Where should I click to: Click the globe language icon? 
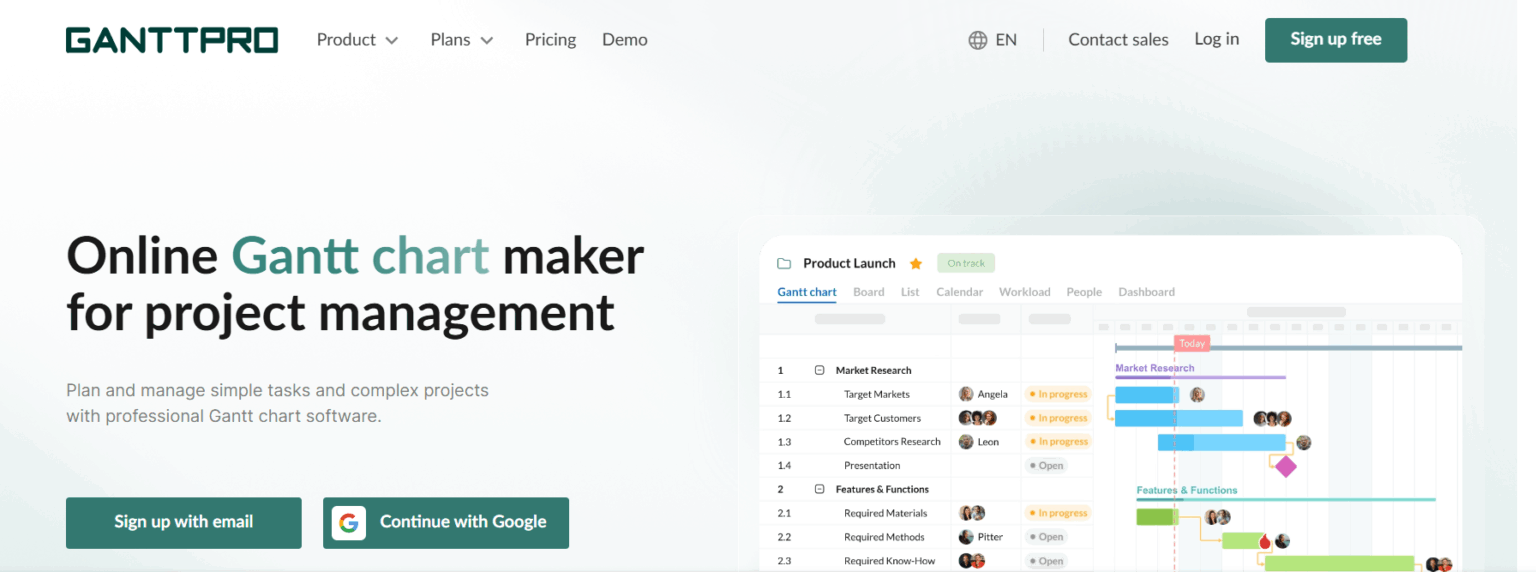click(x=978, y=40)
